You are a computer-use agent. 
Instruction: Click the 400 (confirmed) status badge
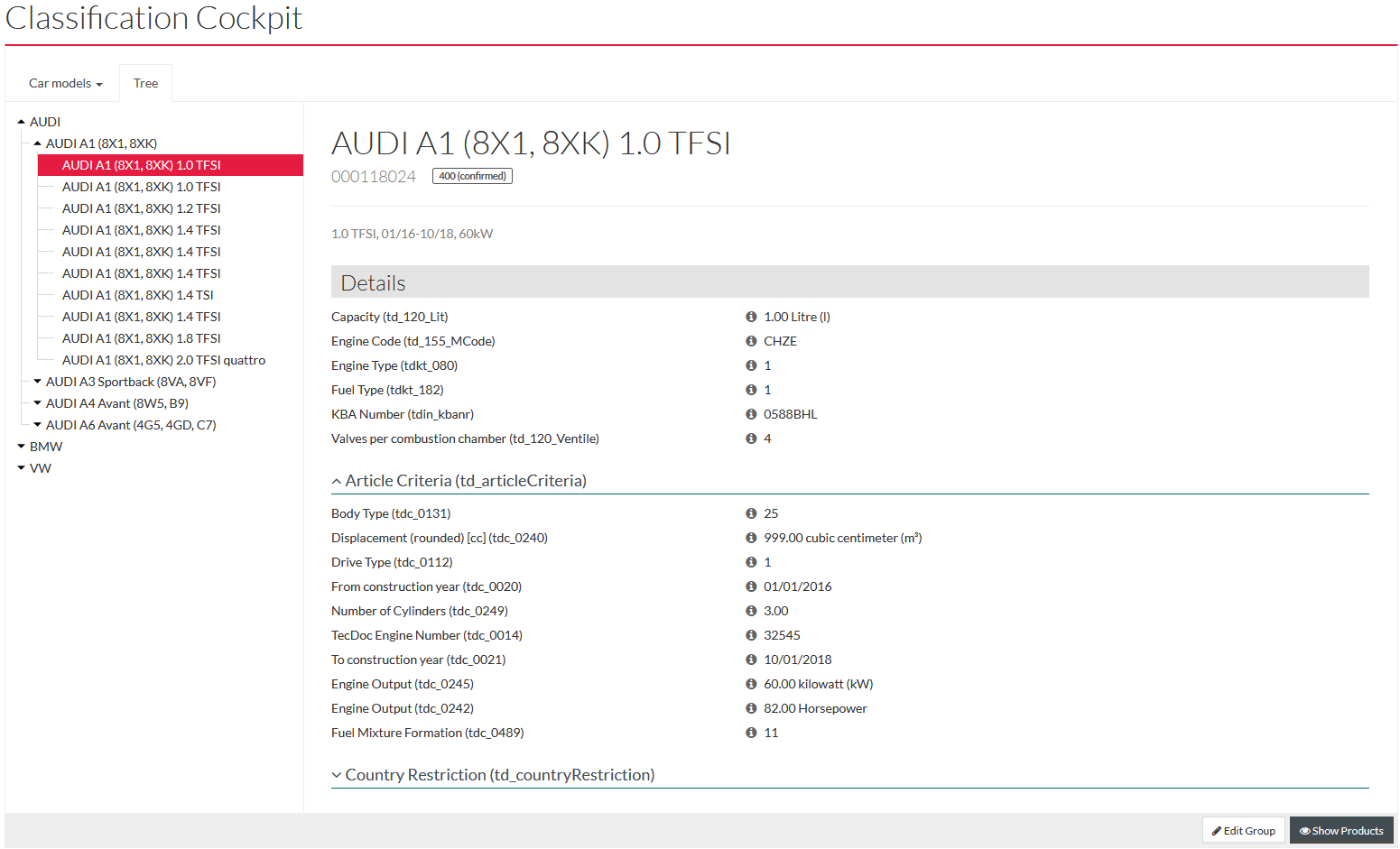[472, 176]
